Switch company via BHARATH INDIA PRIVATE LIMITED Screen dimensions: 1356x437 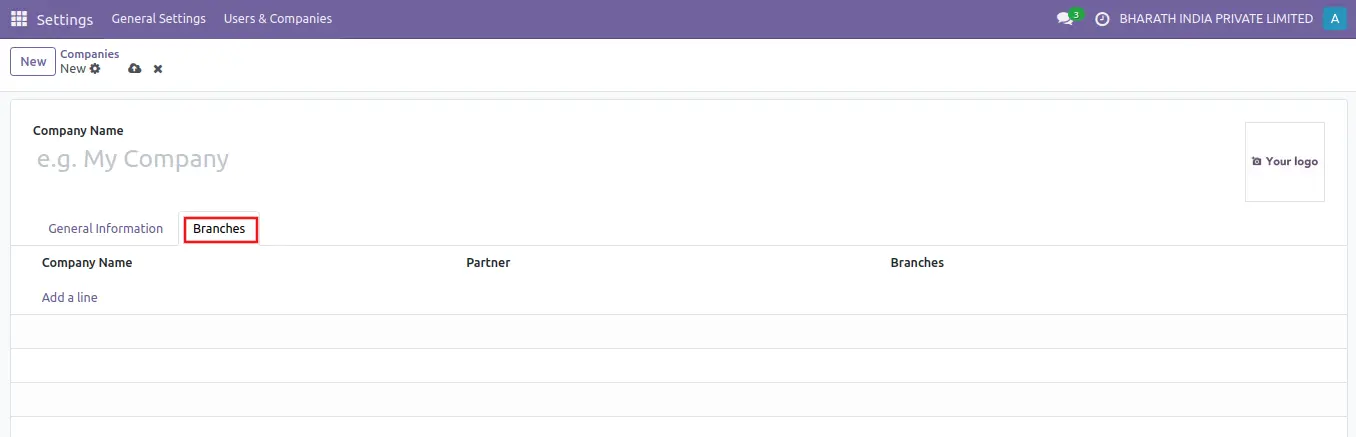point(1216,19)
